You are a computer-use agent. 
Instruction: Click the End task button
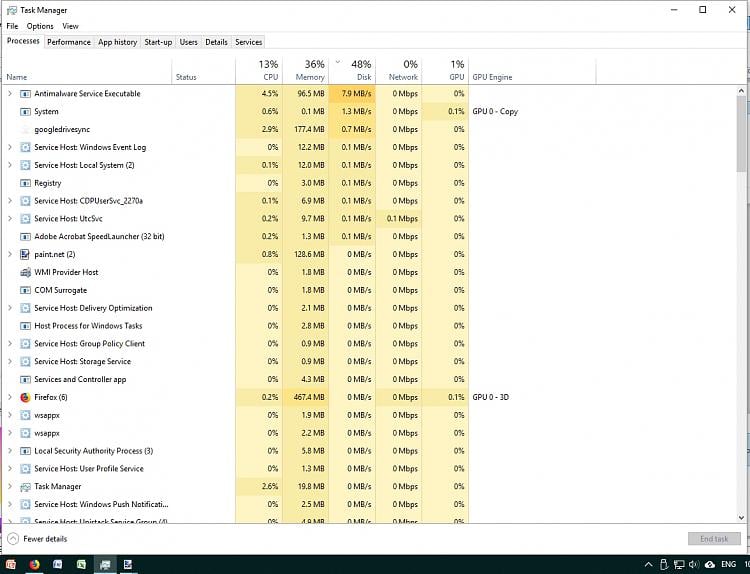pyautogui.click(x=714, y=539)
